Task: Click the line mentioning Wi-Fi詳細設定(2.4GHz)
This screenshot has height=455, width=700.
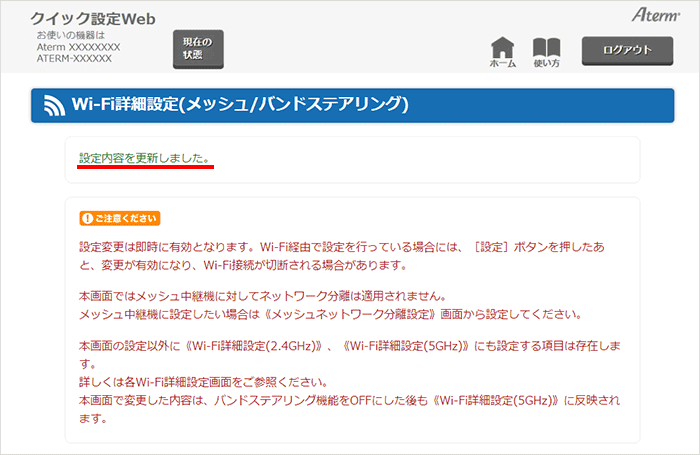Action: coord(350,344)
